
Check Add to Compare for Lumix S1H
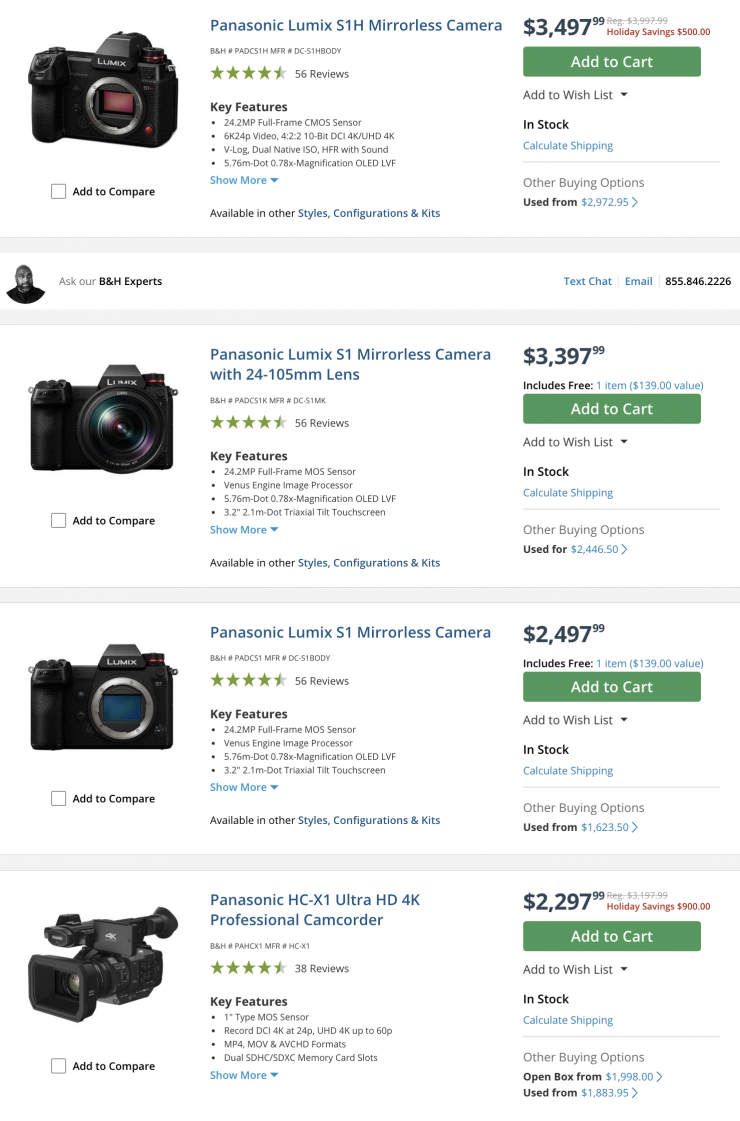point(59,192)
